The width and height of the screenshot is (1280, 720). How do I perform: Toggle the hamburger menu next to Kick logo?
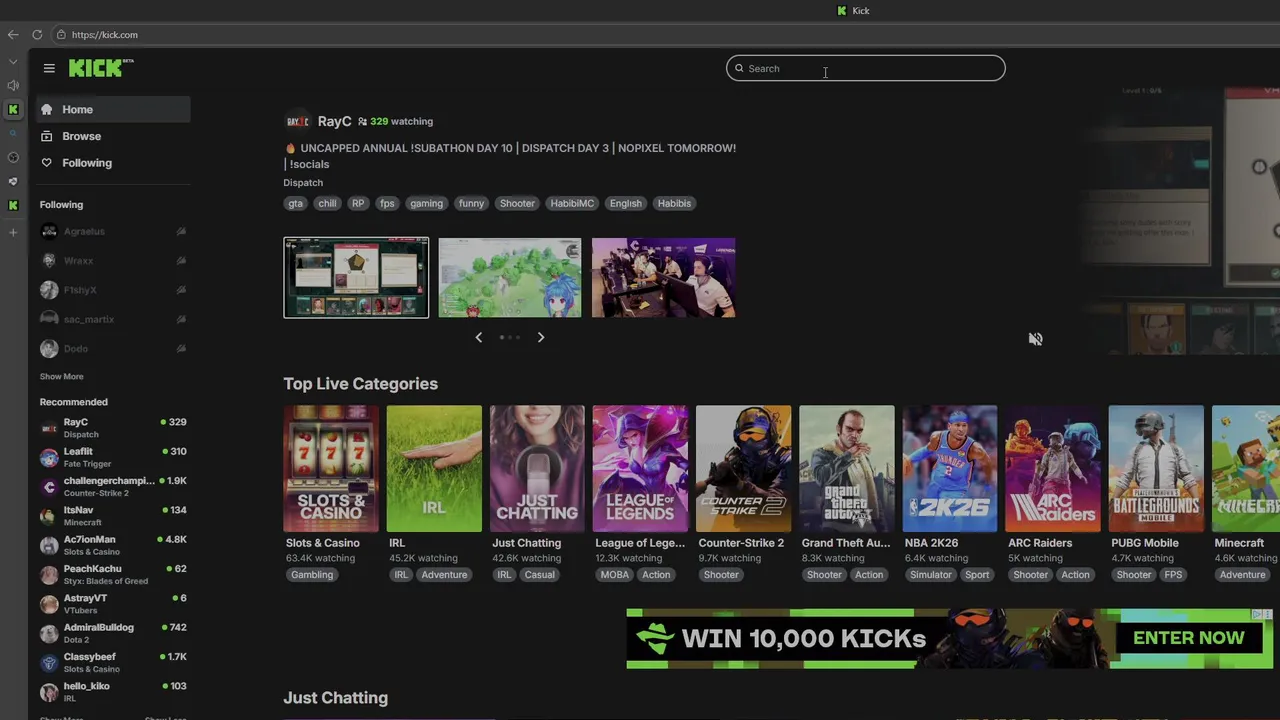(x=49, y=68)
